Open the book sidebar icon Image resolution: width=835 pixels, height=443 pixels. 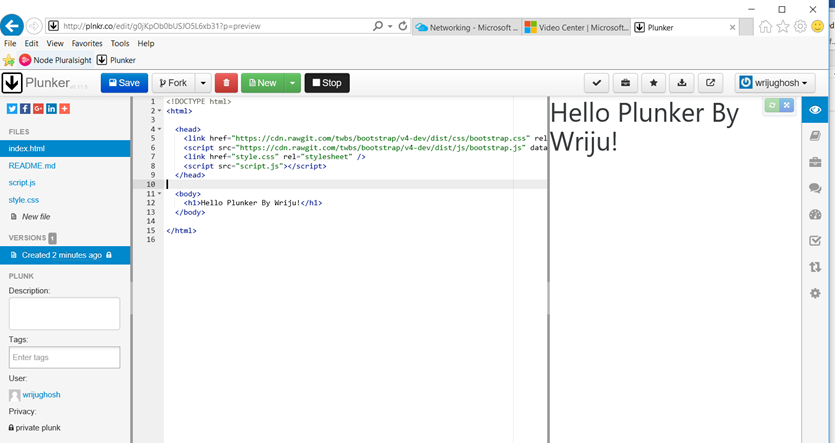pos(815,136)
